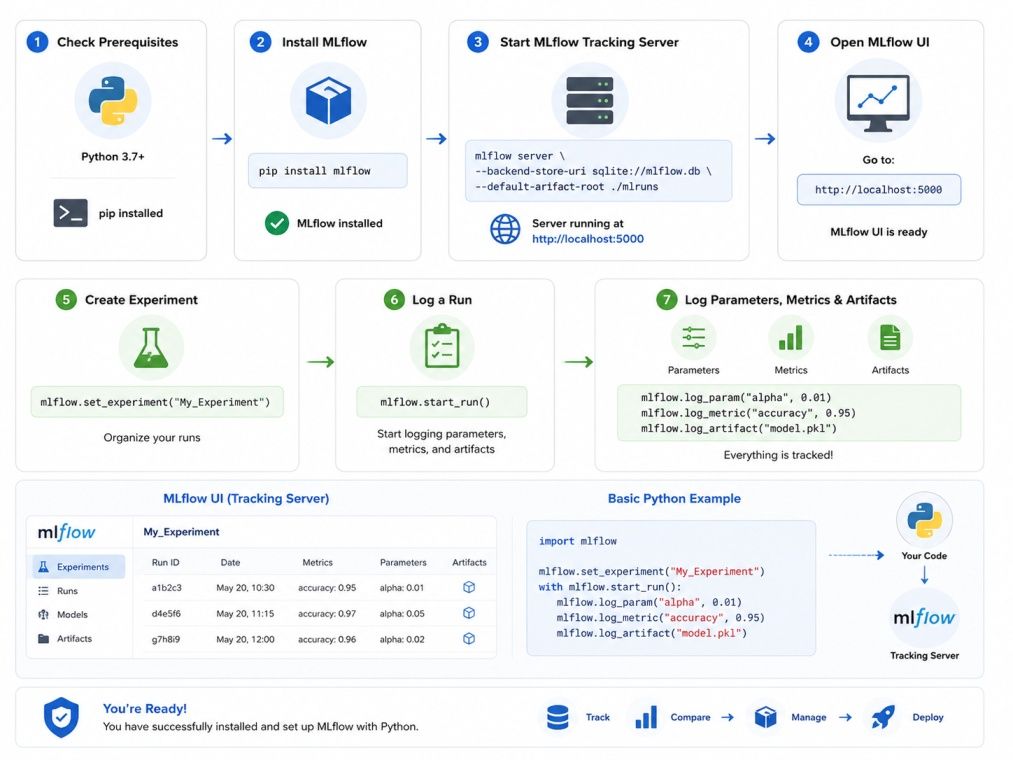Select run ID g7h8i9
Image resolution: width=1013 pixels, height=760 pixels.
pyautogui.click(x=166, y=639)
